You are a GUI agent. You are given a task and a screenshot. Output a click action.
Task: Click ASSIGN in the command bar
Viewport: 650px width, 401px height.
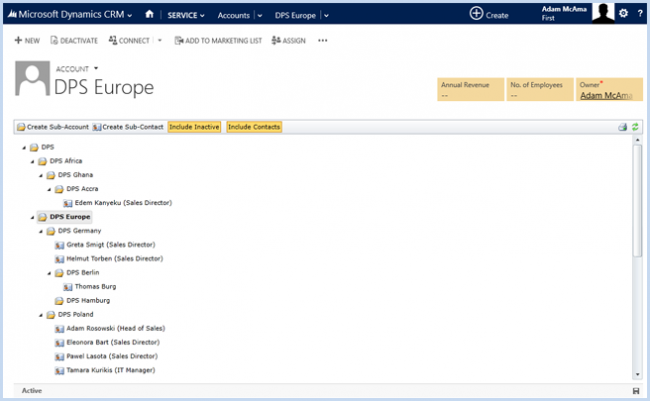pyautogui.click(x=289, y=41)
